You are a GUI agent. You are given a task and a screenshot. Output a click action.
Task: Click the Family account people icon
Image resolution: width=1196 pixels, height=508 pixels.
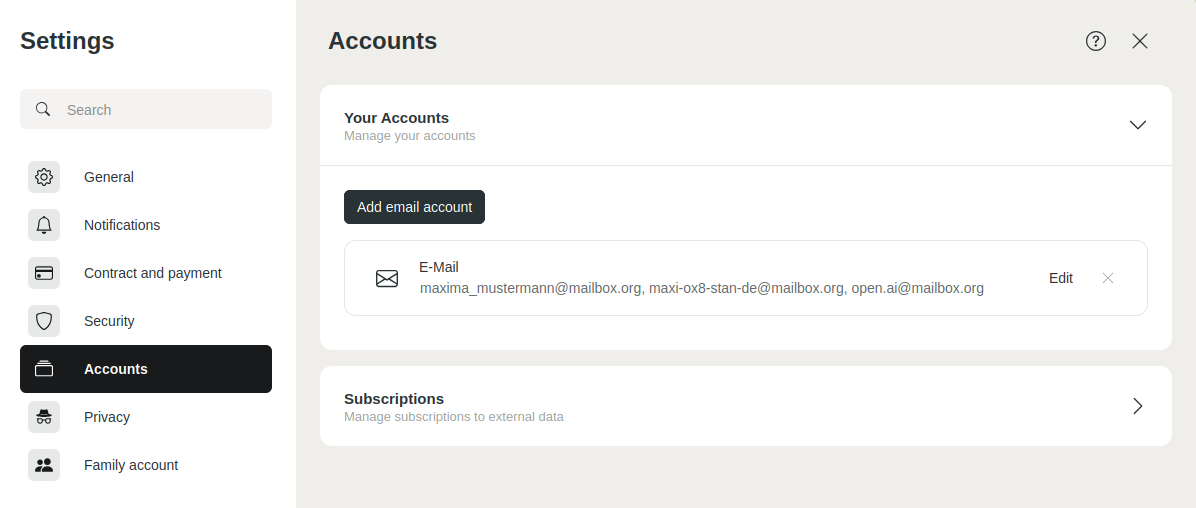tap(44, 465)
